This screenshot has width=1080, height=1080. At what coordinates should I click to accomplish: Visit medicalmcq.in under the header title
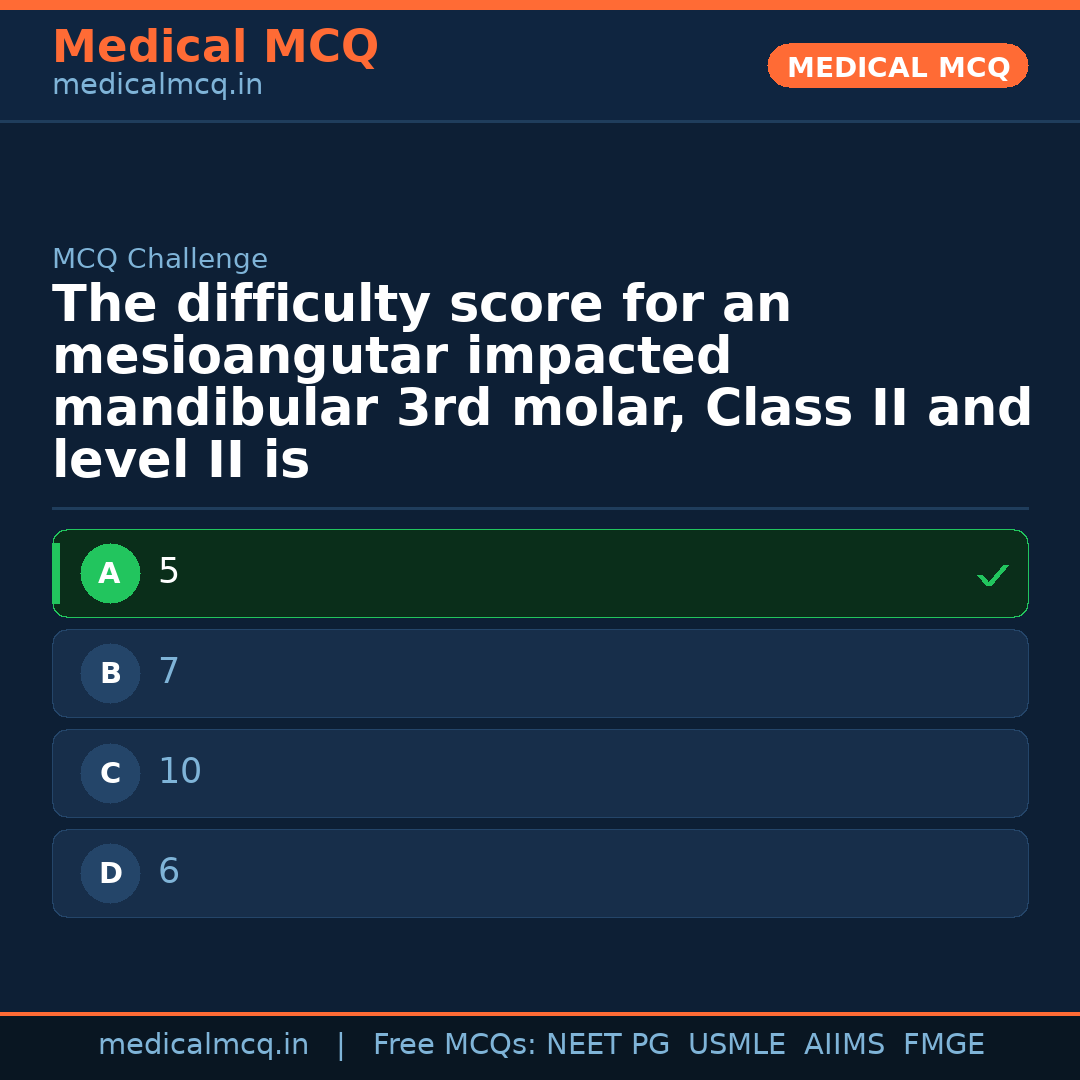(157, 84)
